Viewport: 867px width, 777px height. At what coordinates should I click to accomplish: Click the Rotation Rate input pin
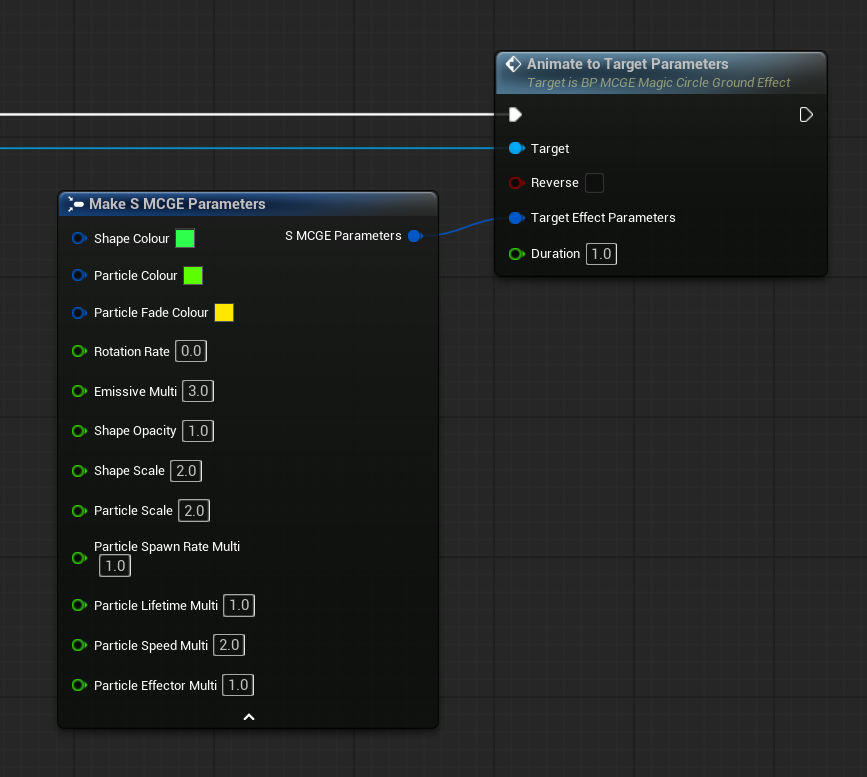coord(79,351)
